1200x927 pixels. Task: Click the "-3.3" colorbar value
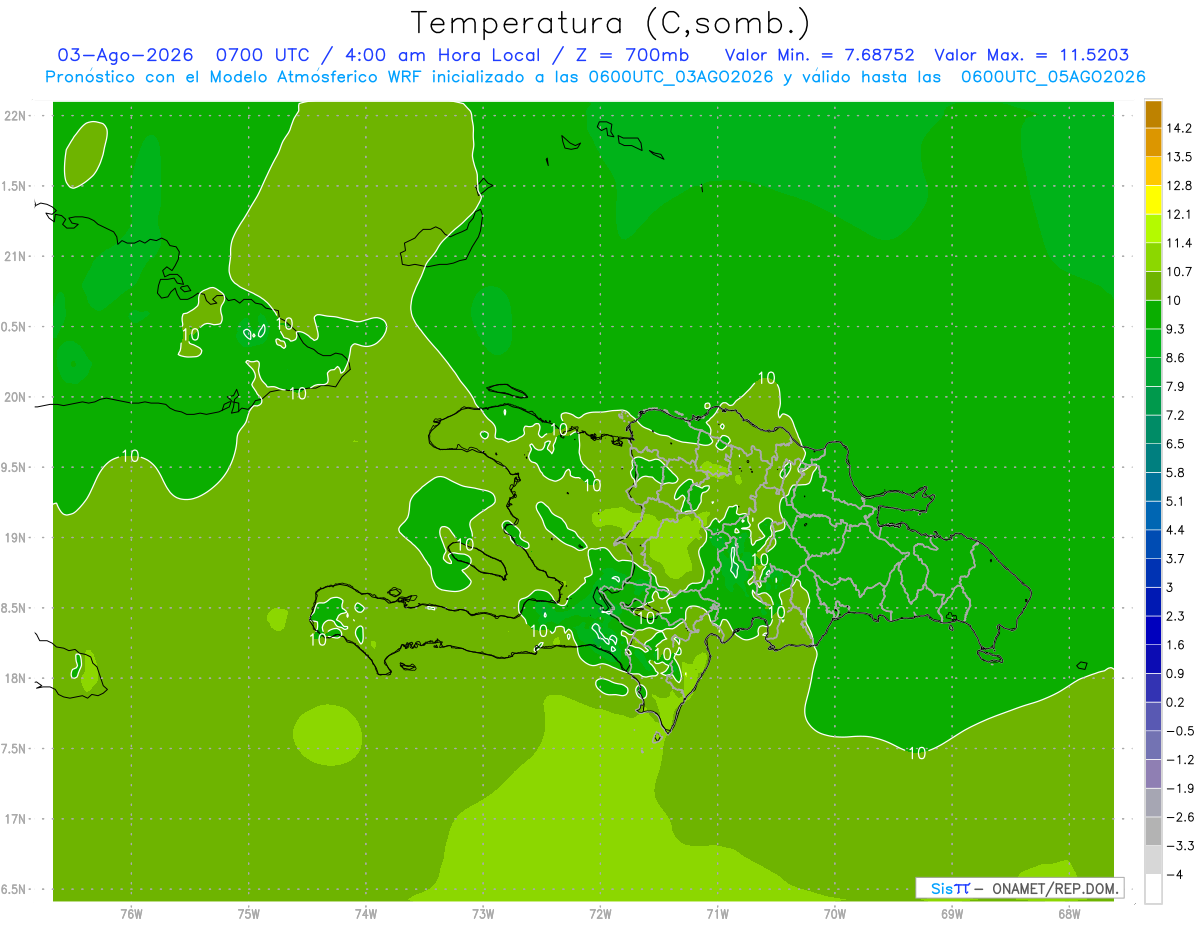click(1179, 846)
